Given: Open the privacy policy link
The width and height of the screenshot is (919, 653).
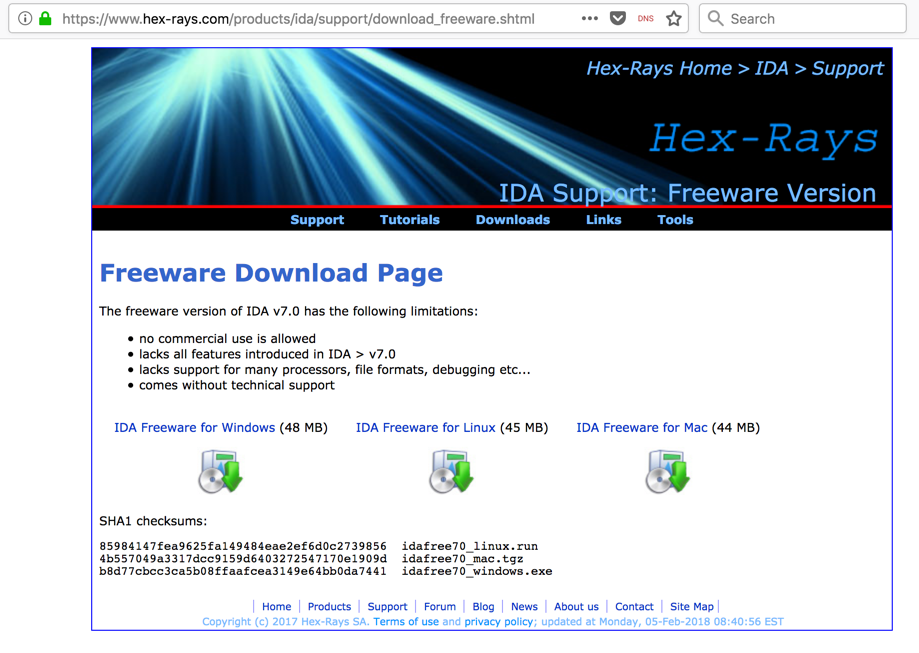Looking at the screenshot, I should [x=498, y=622].
